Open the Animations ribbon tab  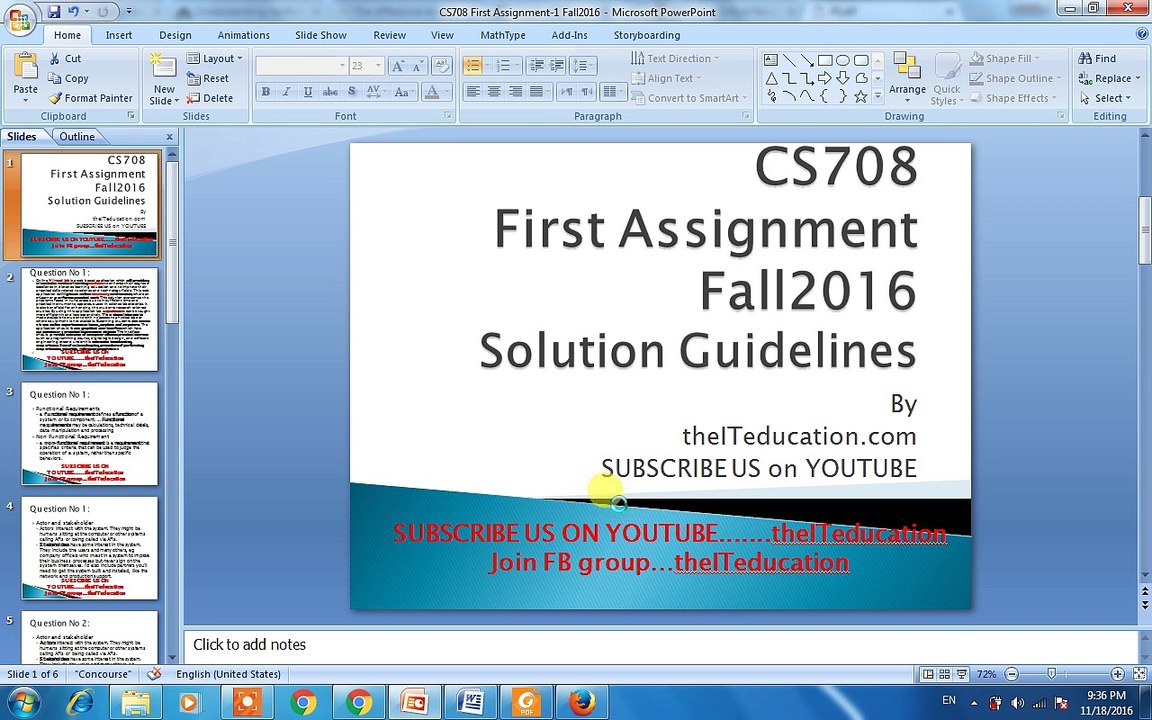[x=243, y=35]
